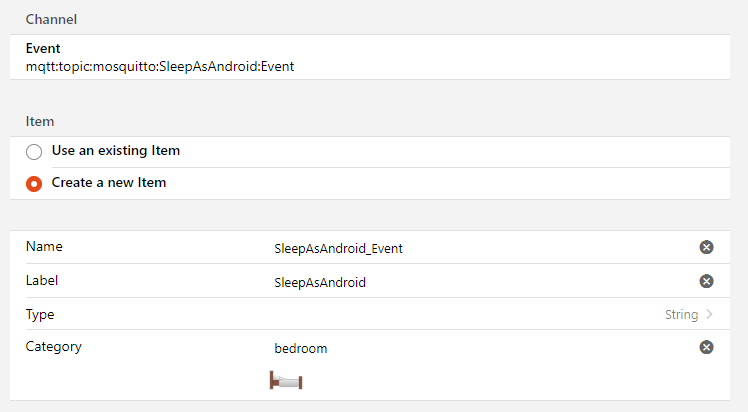Click the 'Create a new Item' label

(x=108, y=183)
